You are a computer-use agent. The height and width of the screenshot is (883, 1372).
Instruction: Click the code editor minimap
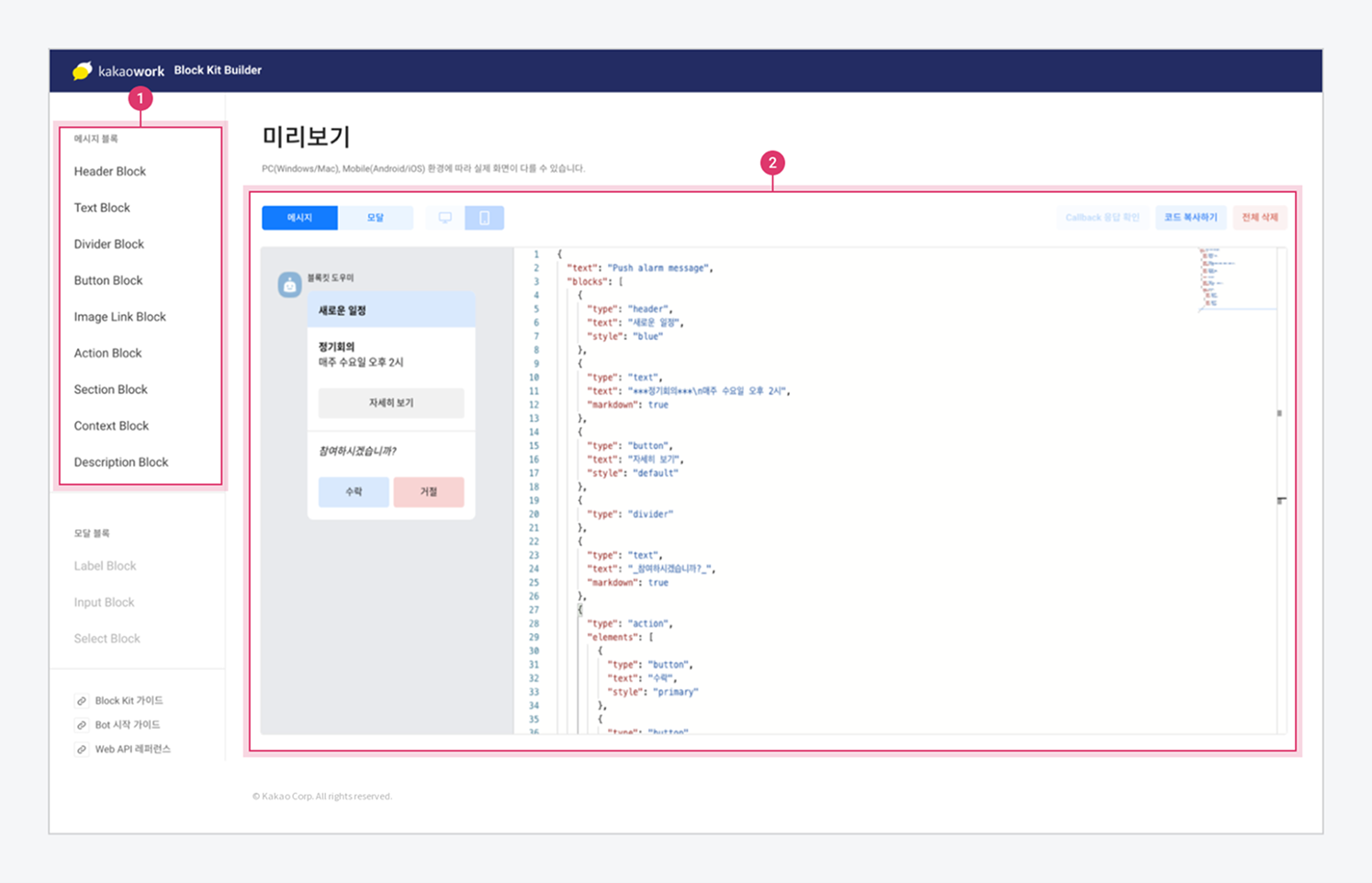1237,279
